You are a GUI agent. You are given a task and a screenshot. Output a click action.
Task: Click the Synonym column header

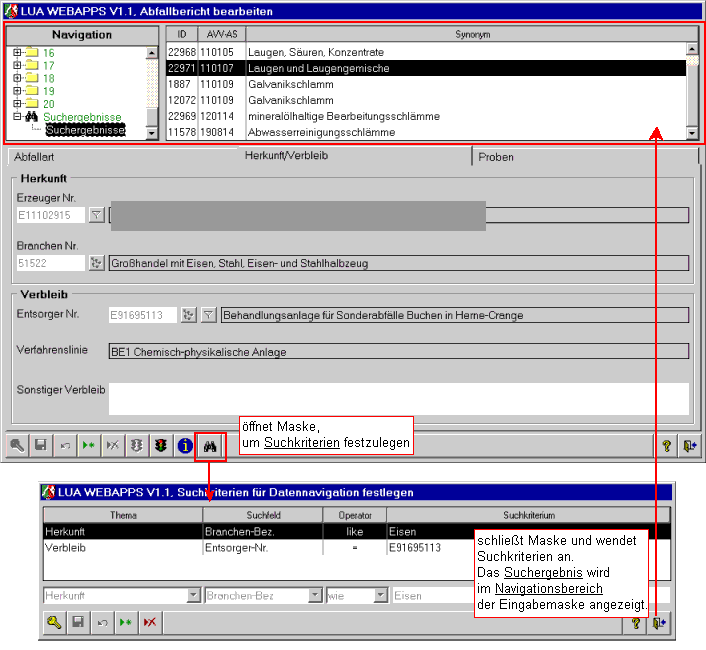(465, 34)
